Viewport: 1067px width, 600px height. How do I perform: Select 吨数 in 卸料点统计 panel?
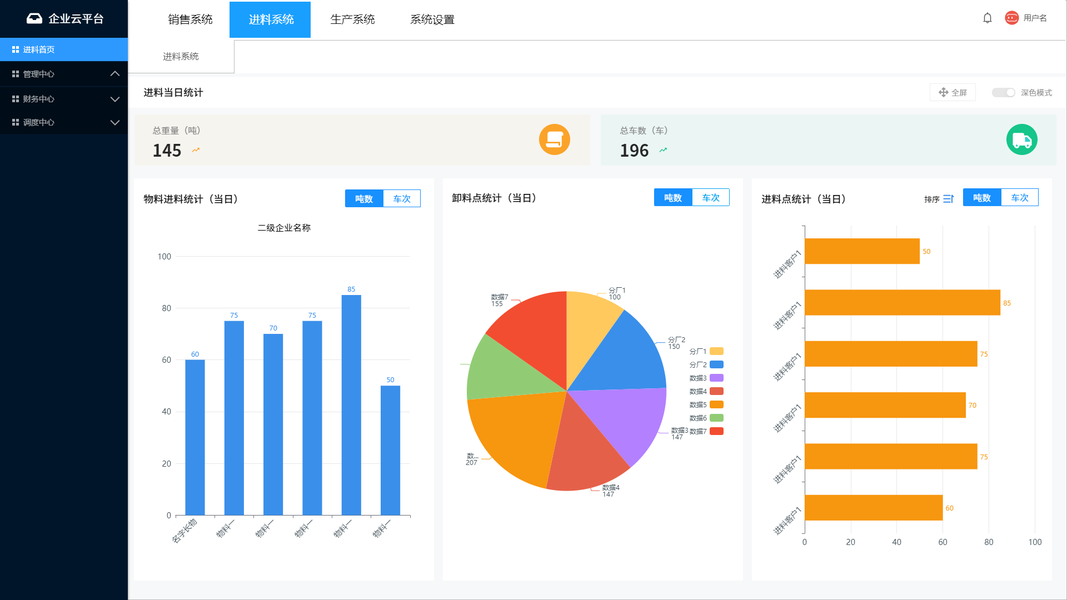coord(673,197)
